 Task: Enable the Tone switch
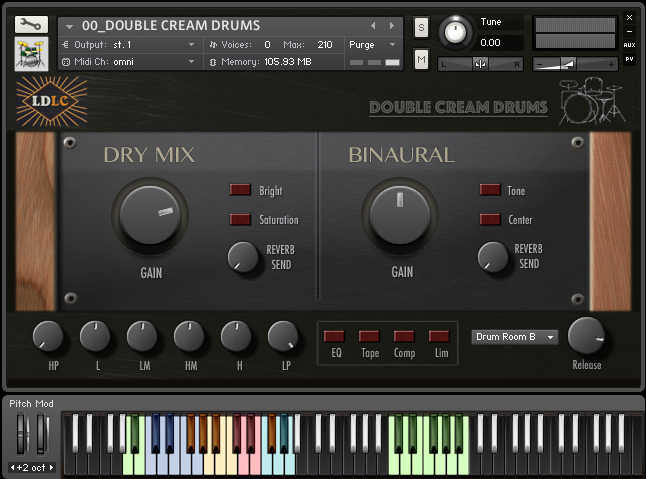(490, 189)
